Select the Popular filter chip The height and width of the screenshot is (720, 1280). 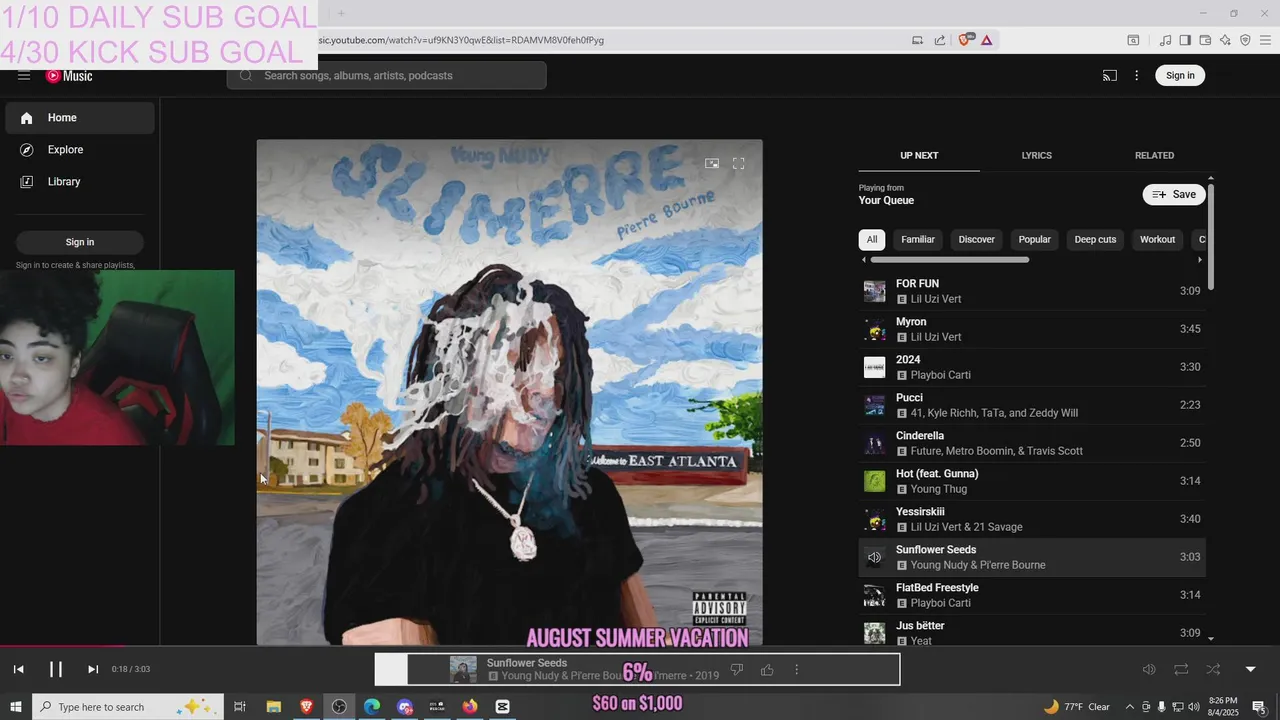[1034, 239]
